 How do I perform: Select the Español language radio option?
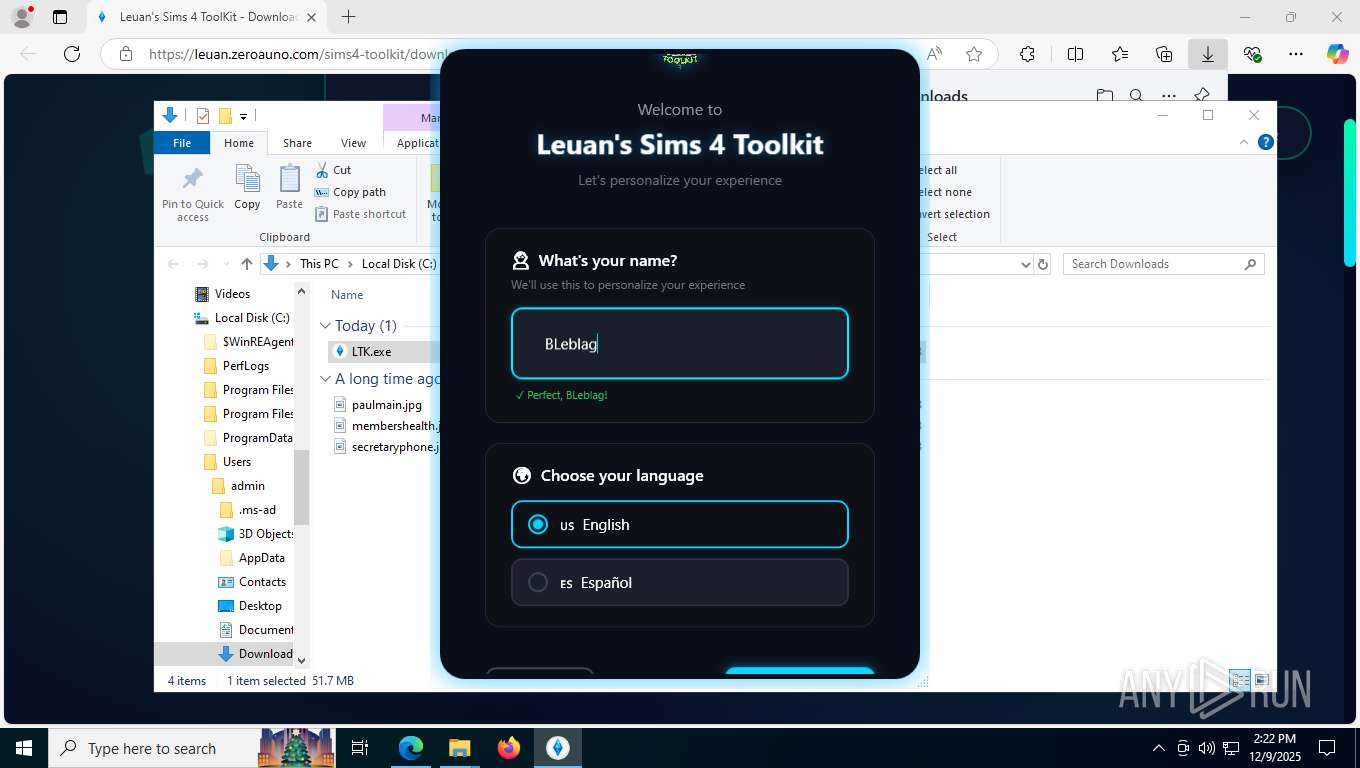[679, 582]
